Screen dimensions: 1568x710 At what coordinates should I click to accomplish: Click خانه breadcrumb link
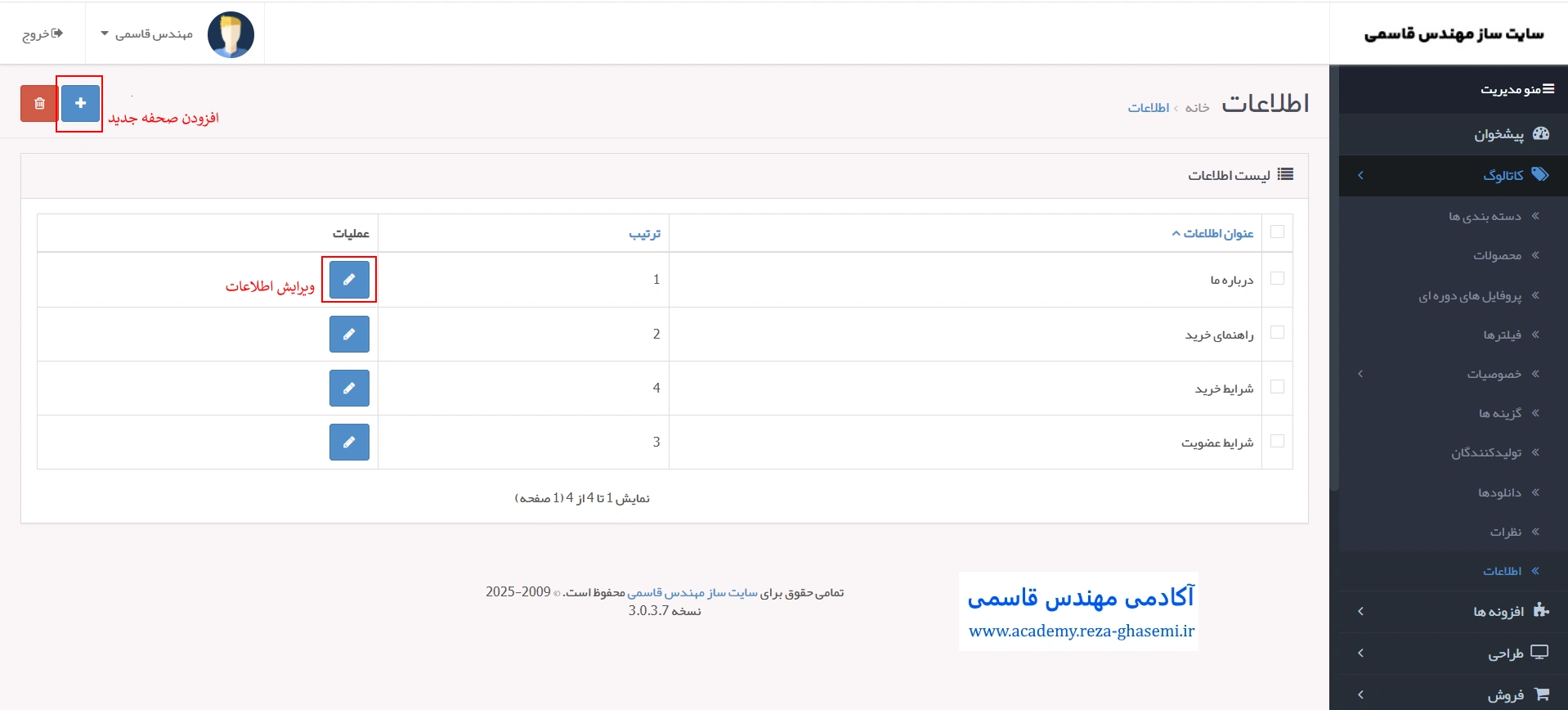(1197, 108)
